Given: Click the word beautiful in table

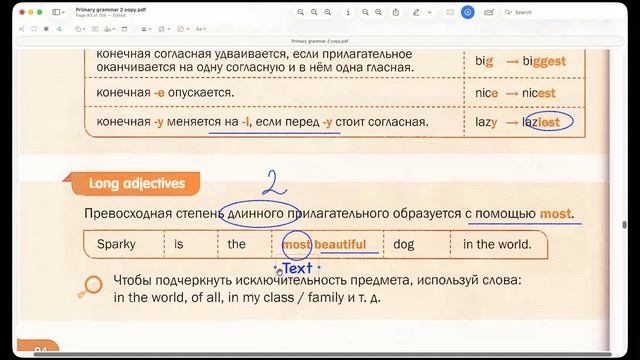Looking at the screenshot, I should (340, 244).
